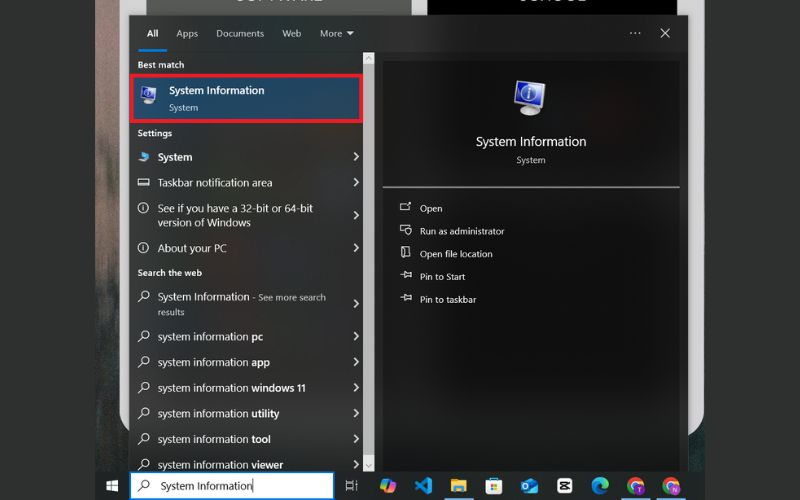800x500 pixels.
Task: Expand chevron for Taskbar notification area
Action: [x=356, y=182]
